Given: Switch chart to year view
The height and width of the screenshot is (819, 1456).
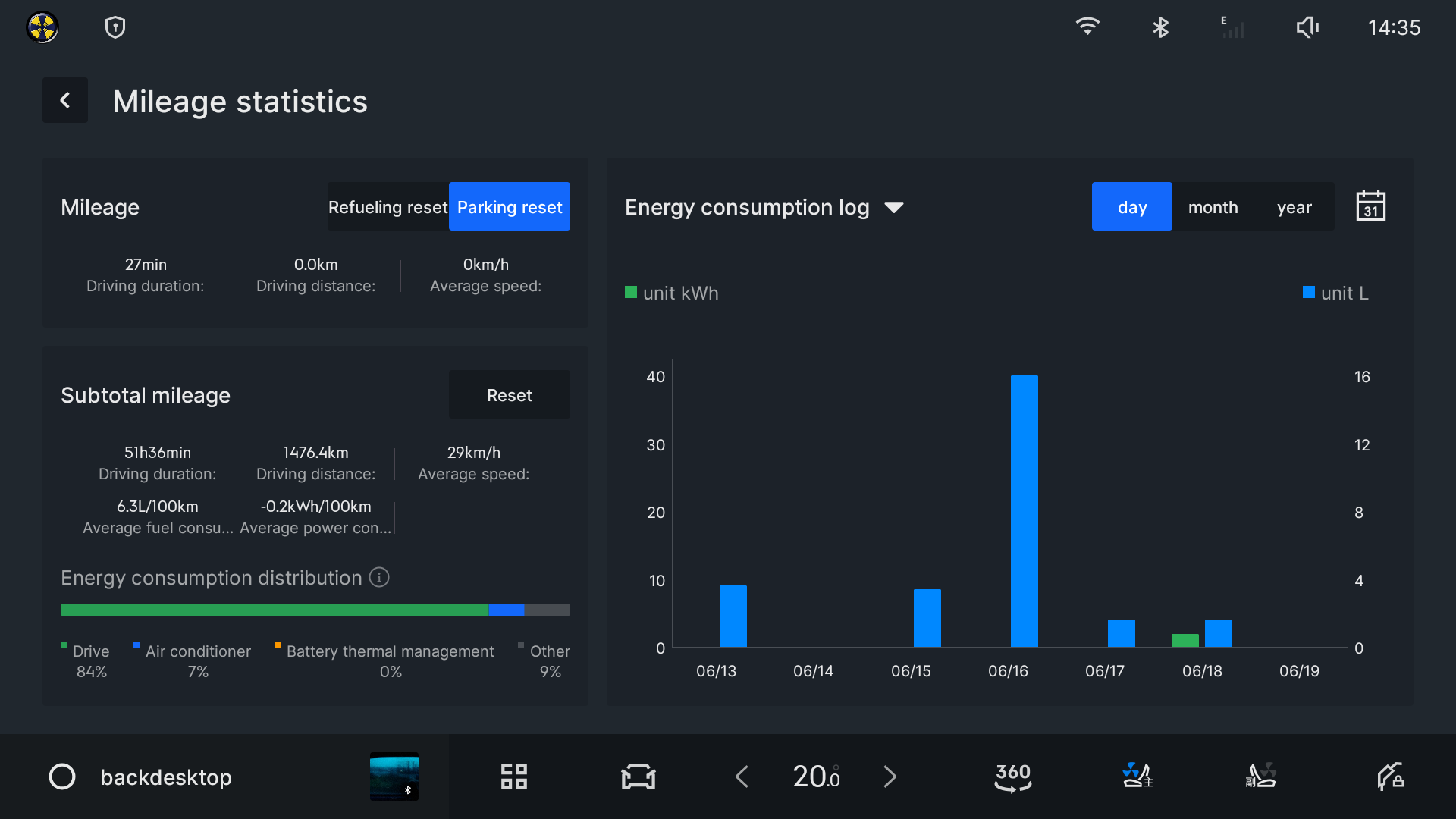Looking at the screenshot, I should pos(1294,207).
